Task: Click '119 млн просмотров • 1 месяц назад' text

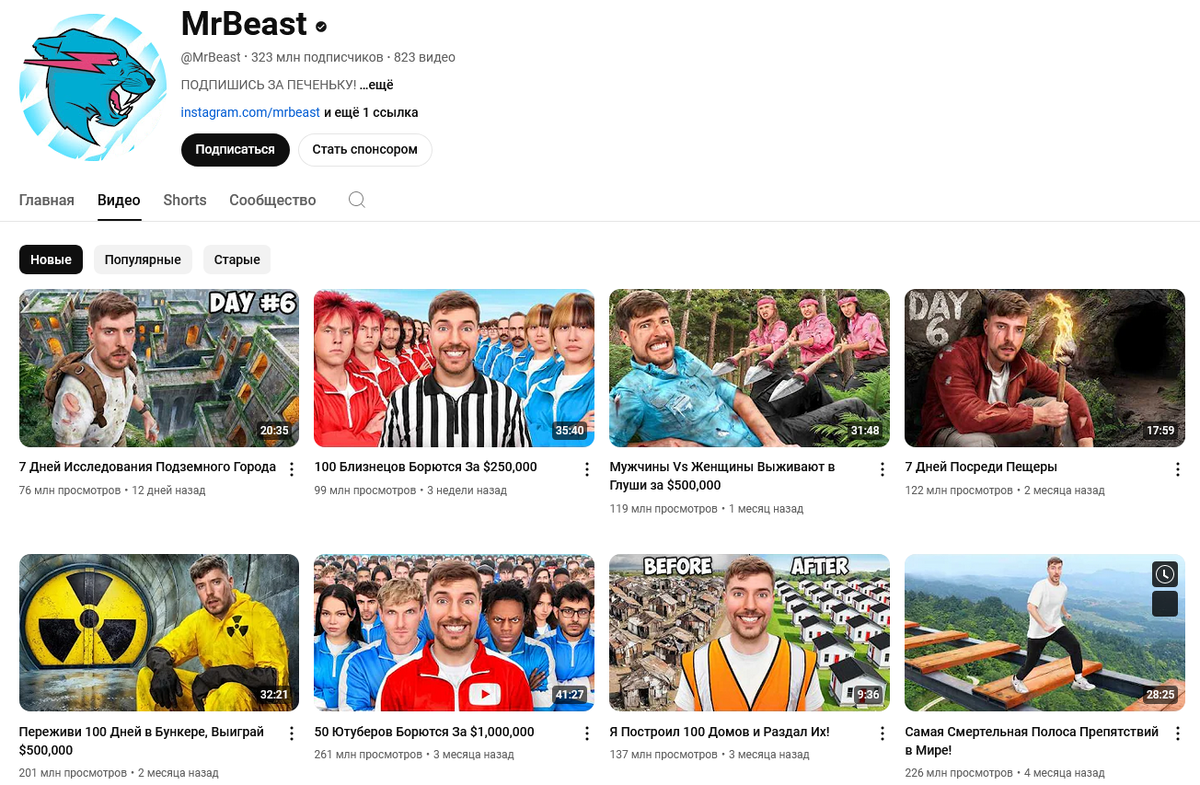Action: [706, 509]
